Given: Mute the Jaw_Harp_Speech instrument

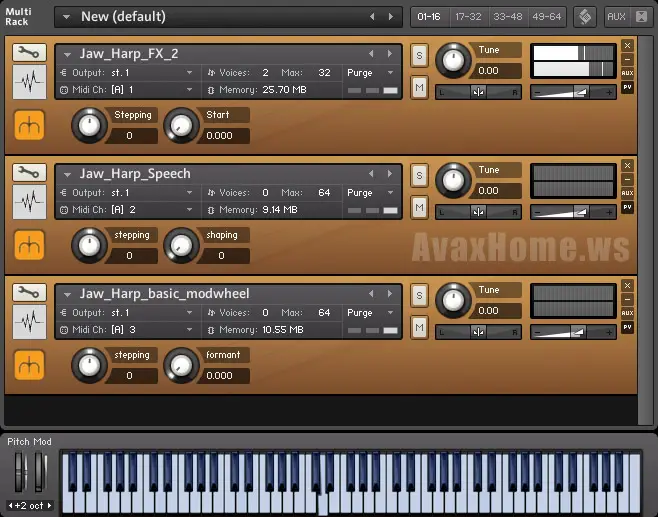Looking at the screenshot, I should (x=419, y=207).
